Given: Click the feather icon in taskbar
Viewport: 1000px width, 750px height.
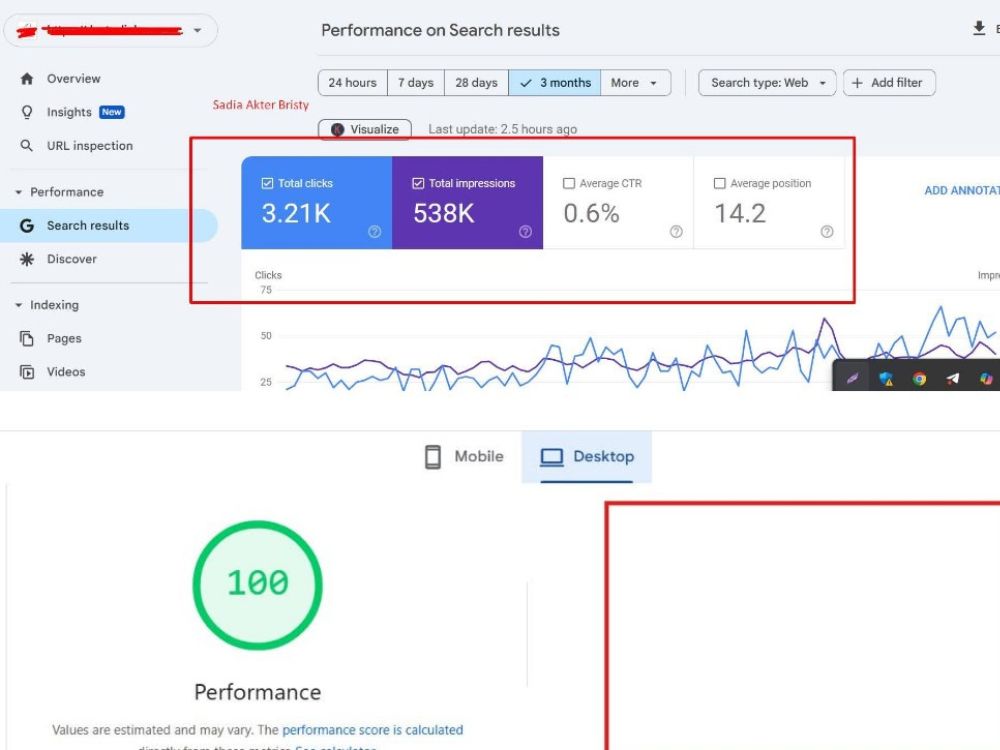Looking at the screenshot, I should coord(852,379).
